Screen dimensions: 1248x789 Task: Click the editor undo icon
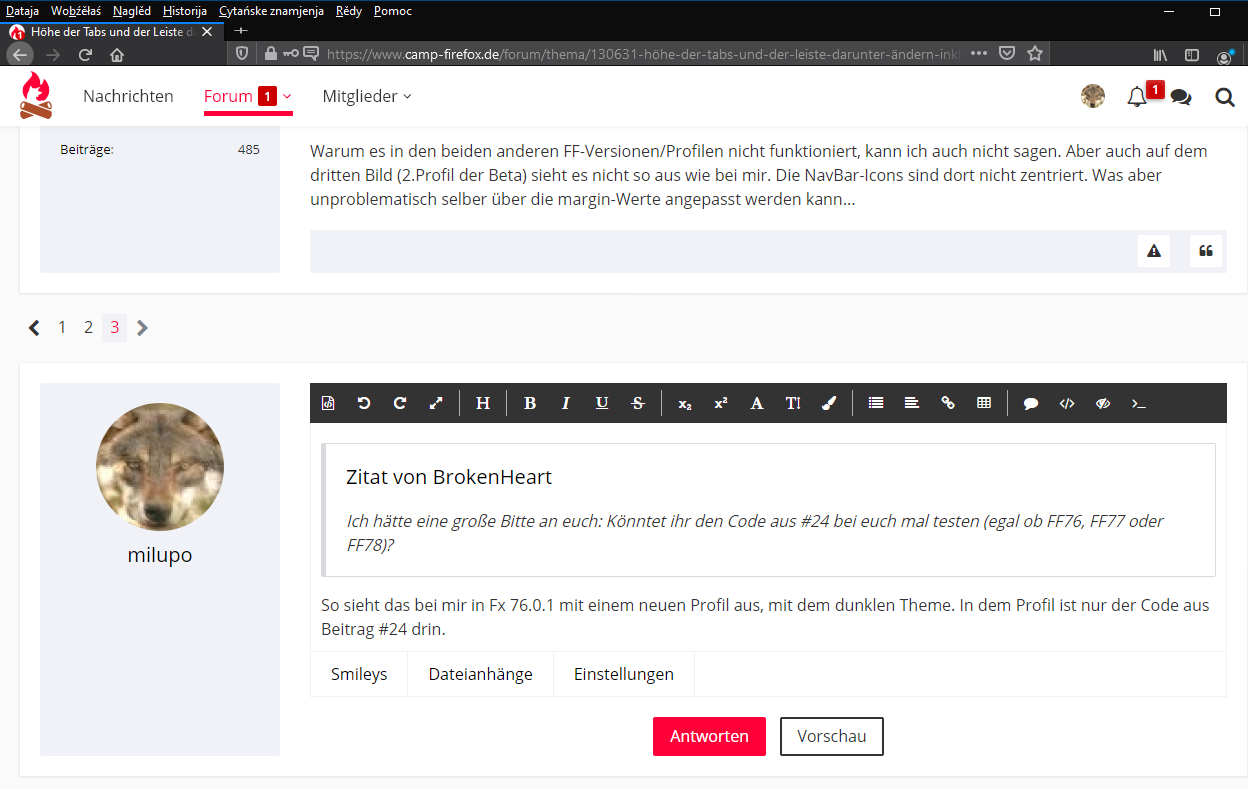pos(364,403)
